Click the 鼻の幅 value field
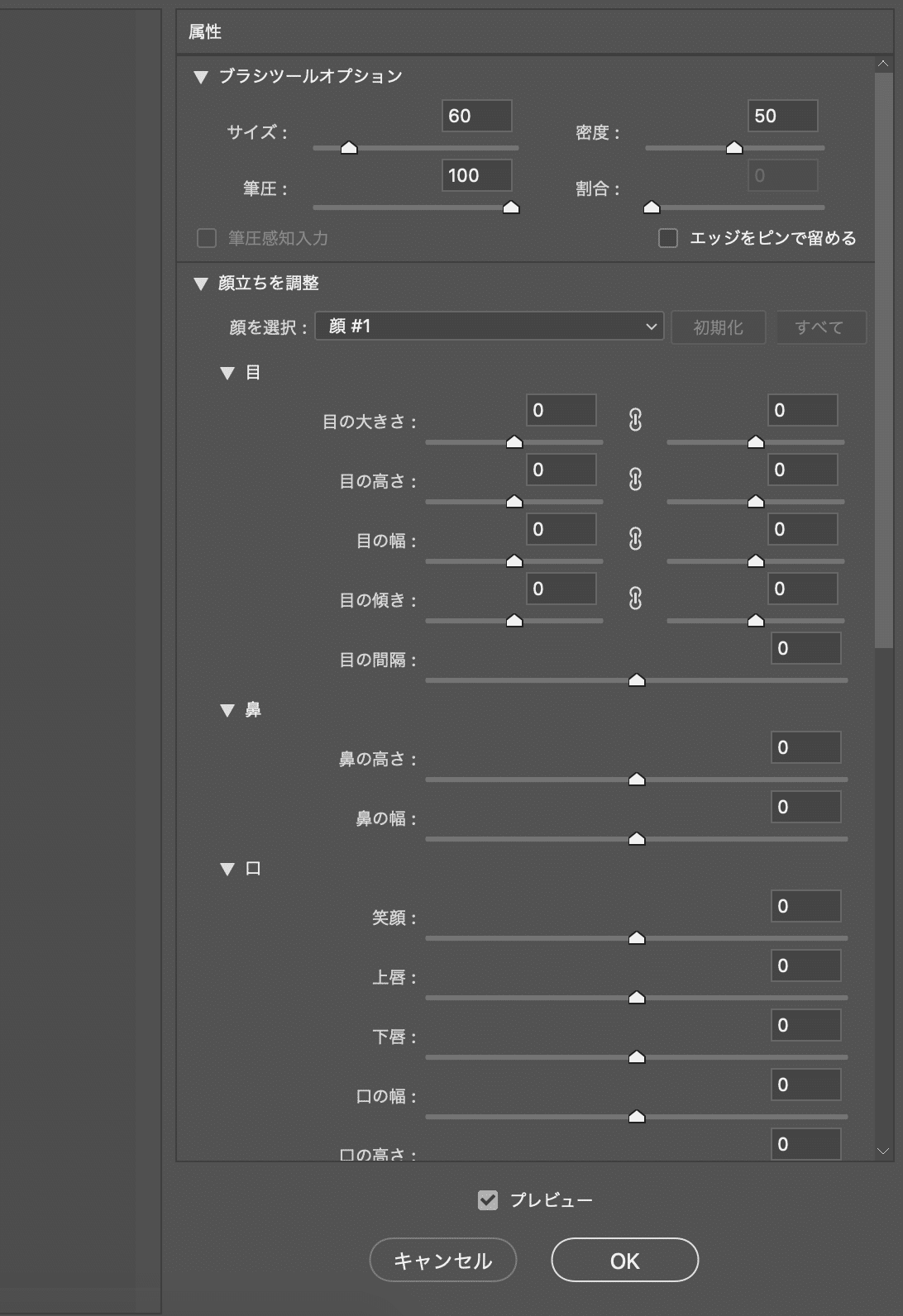The image size is (903, 1316). [x=806, y=807]
